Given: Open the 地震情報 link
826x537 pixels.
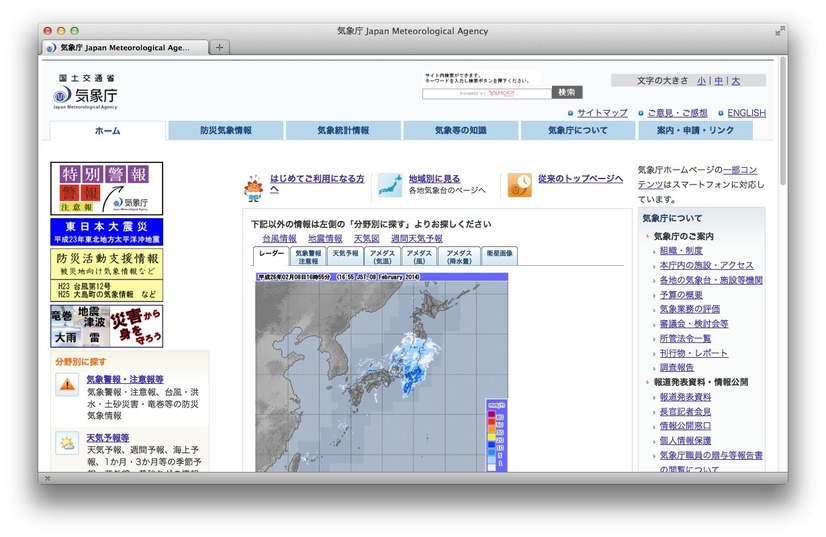Looking at the screenshot, I should pos(325,239).
